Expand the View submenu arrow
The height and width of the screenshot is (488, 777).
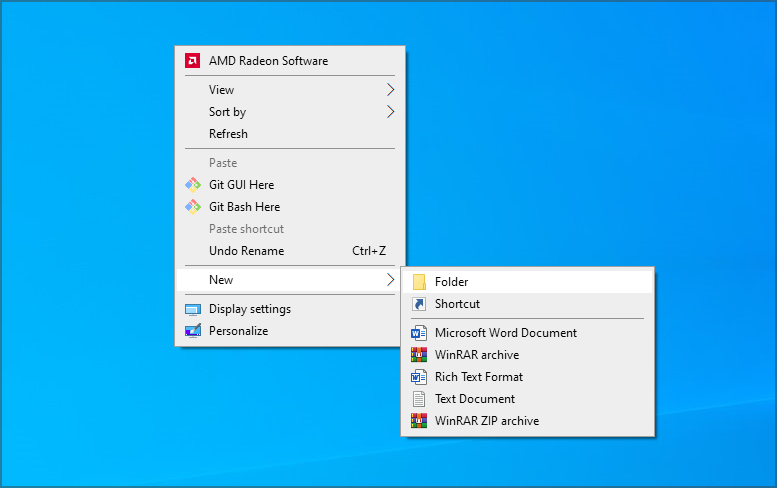coord(390,90)
